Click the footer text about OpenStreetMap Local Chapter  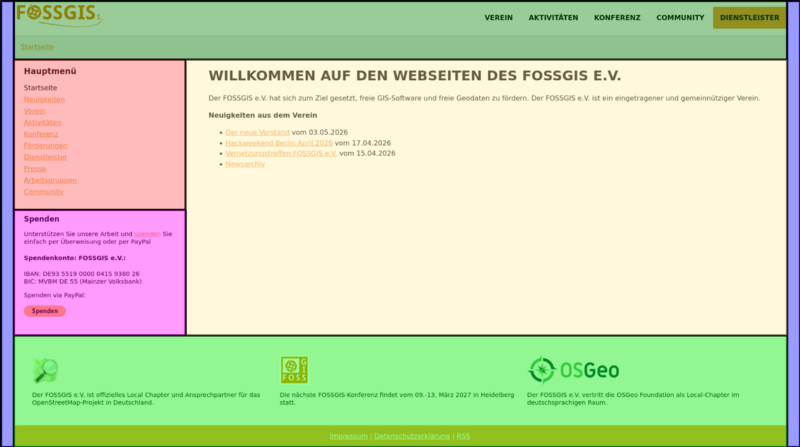coord(146,399)
